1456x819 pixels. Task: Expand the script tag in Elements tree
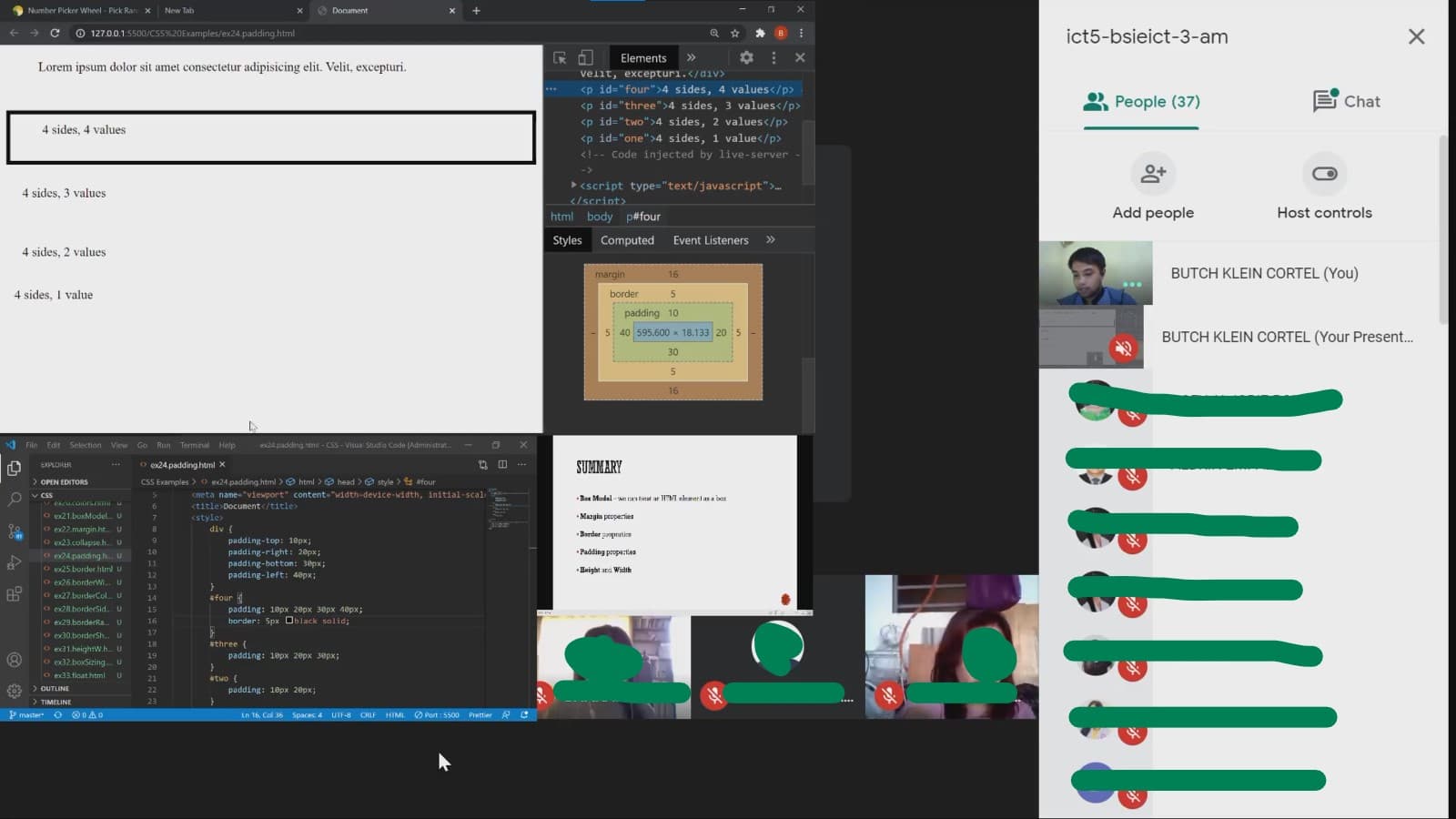click(573, 185)
